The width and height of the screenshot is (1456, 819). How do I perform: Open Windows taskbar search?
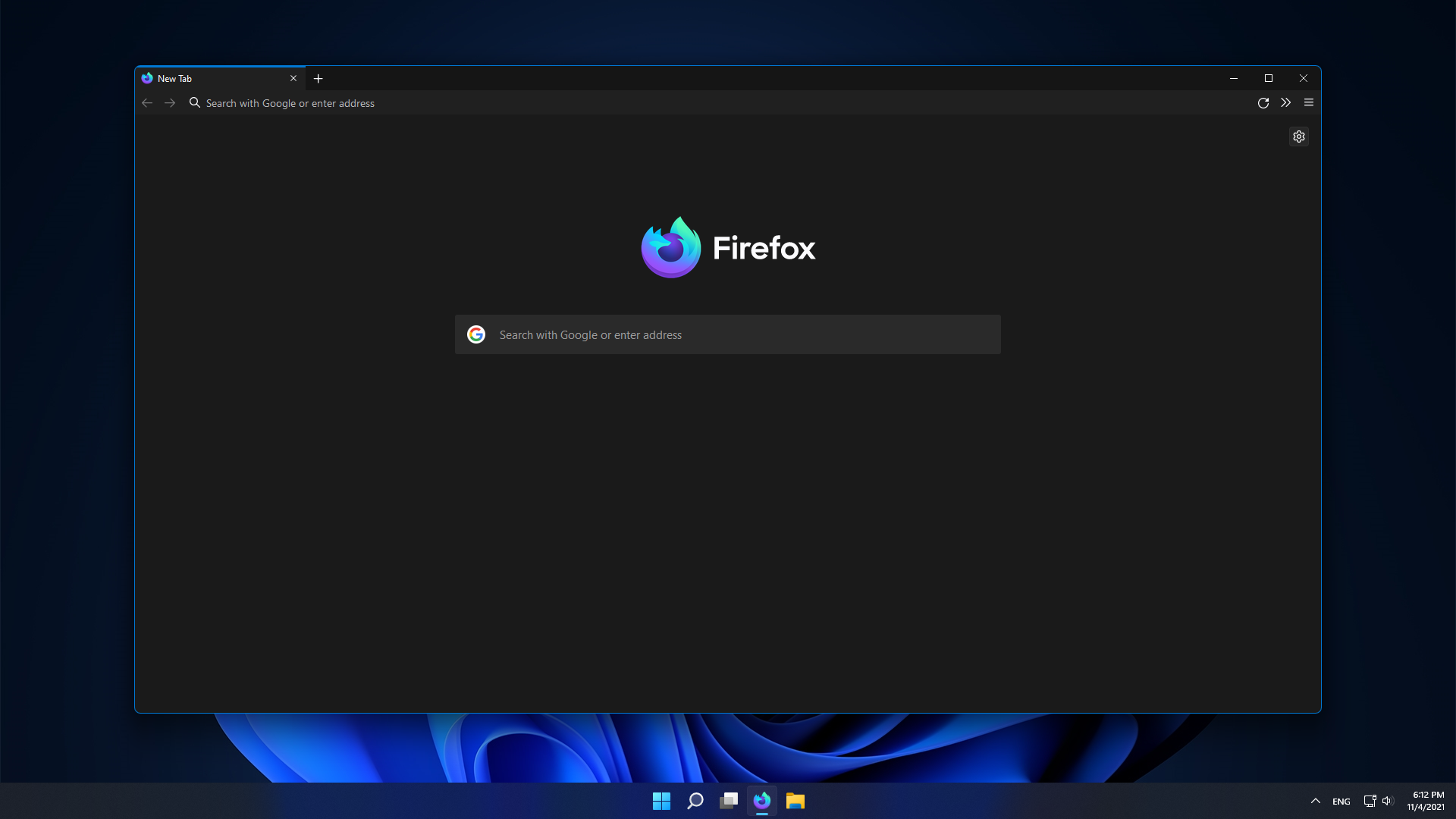695,801
